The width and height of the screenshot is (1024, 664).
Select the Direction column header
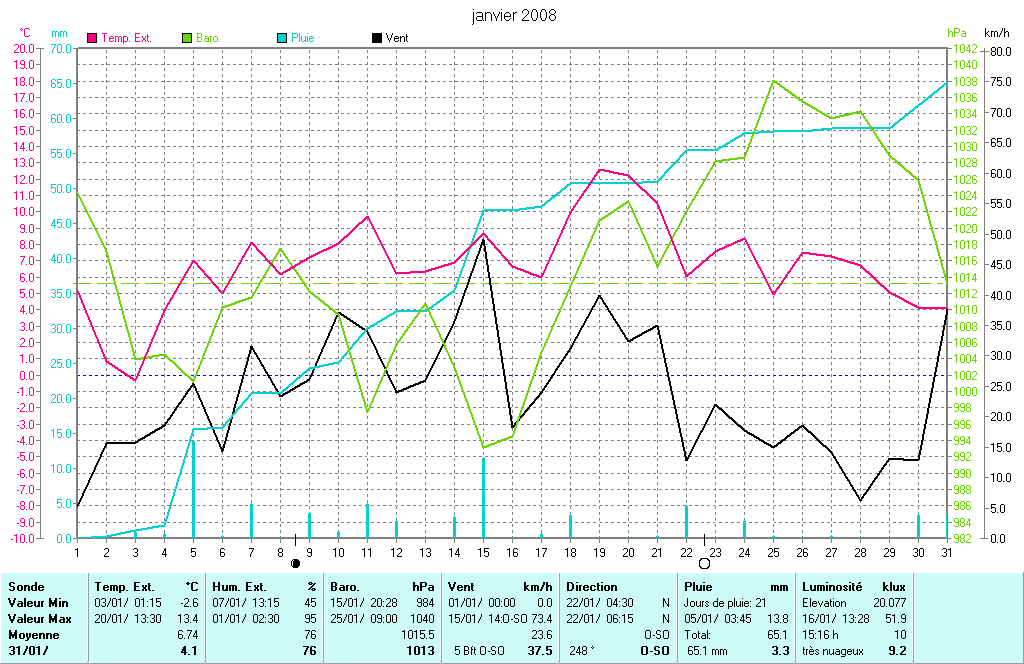tap(592, 587)
